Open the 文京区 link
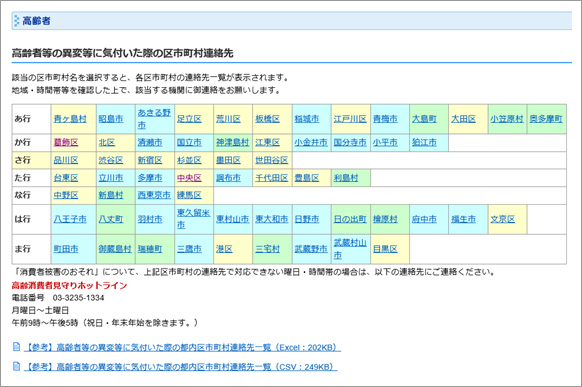The width and height of the screenshot is (582, 387). pyautogui.click(x=503, y=219)
